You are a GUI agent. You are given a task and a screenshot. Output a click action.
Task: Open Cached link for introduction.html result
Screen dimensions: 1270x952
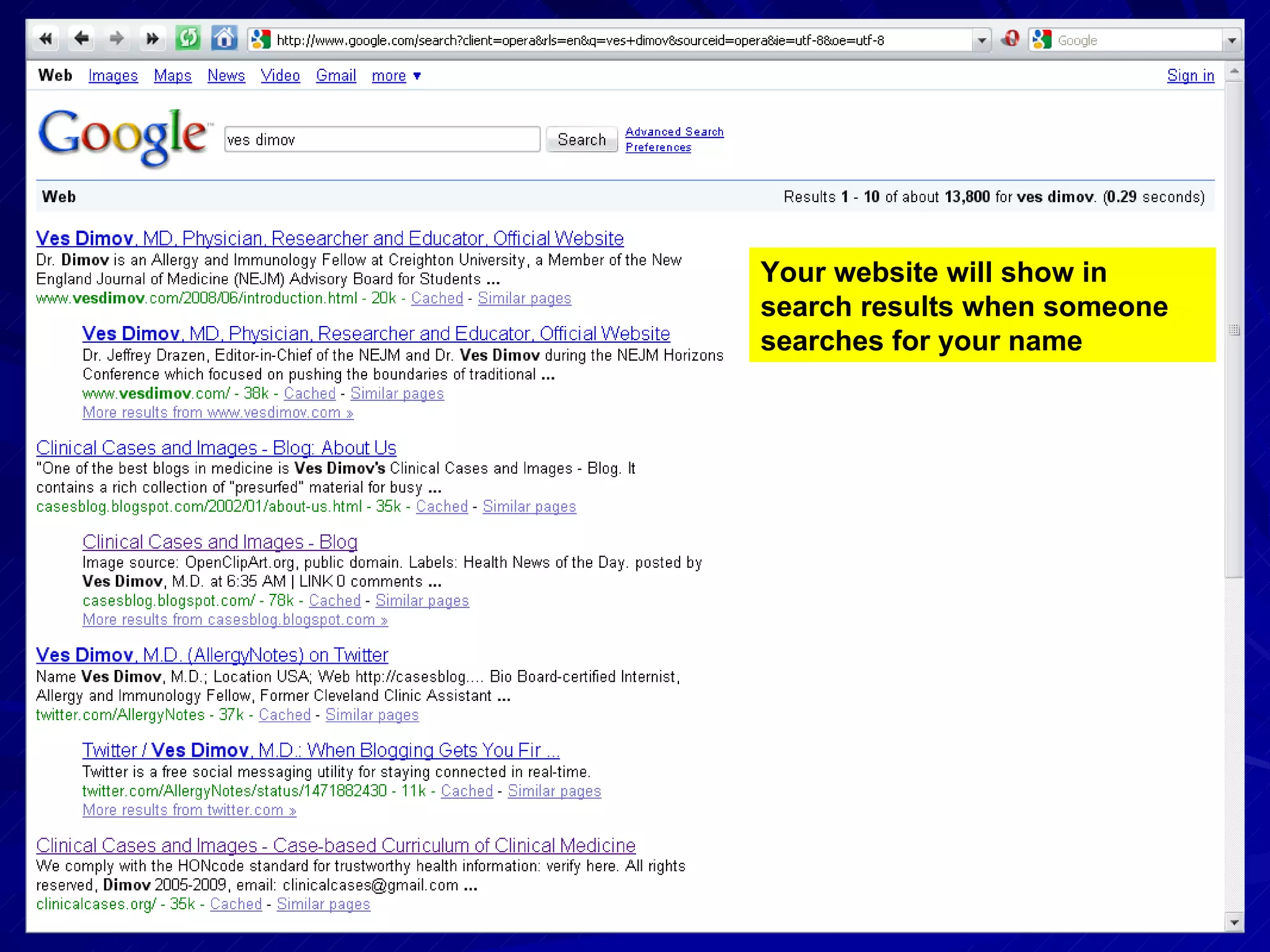437,298
